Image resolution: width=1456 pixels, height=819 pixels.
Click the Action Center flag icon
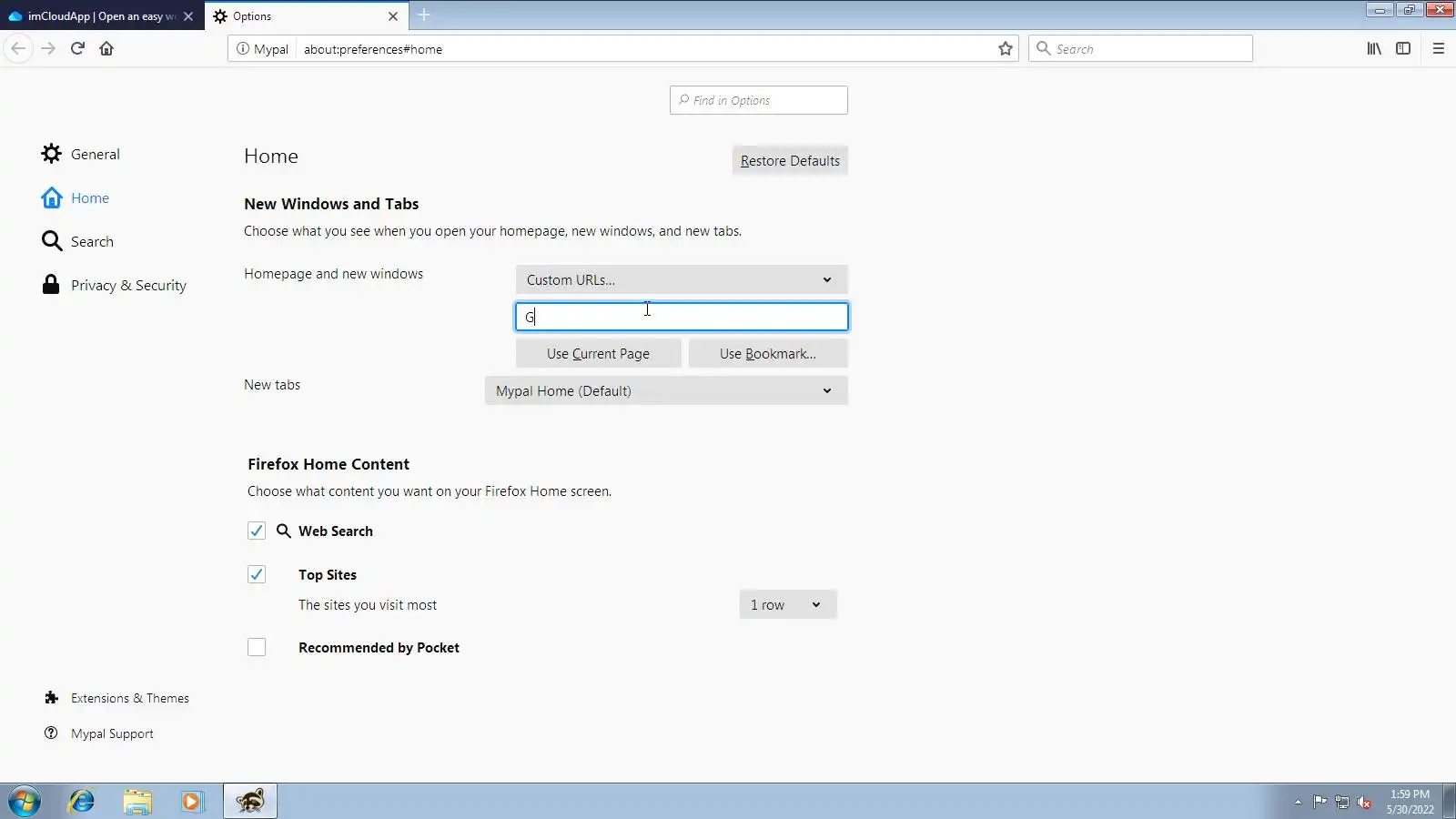tap(1319, 802)
